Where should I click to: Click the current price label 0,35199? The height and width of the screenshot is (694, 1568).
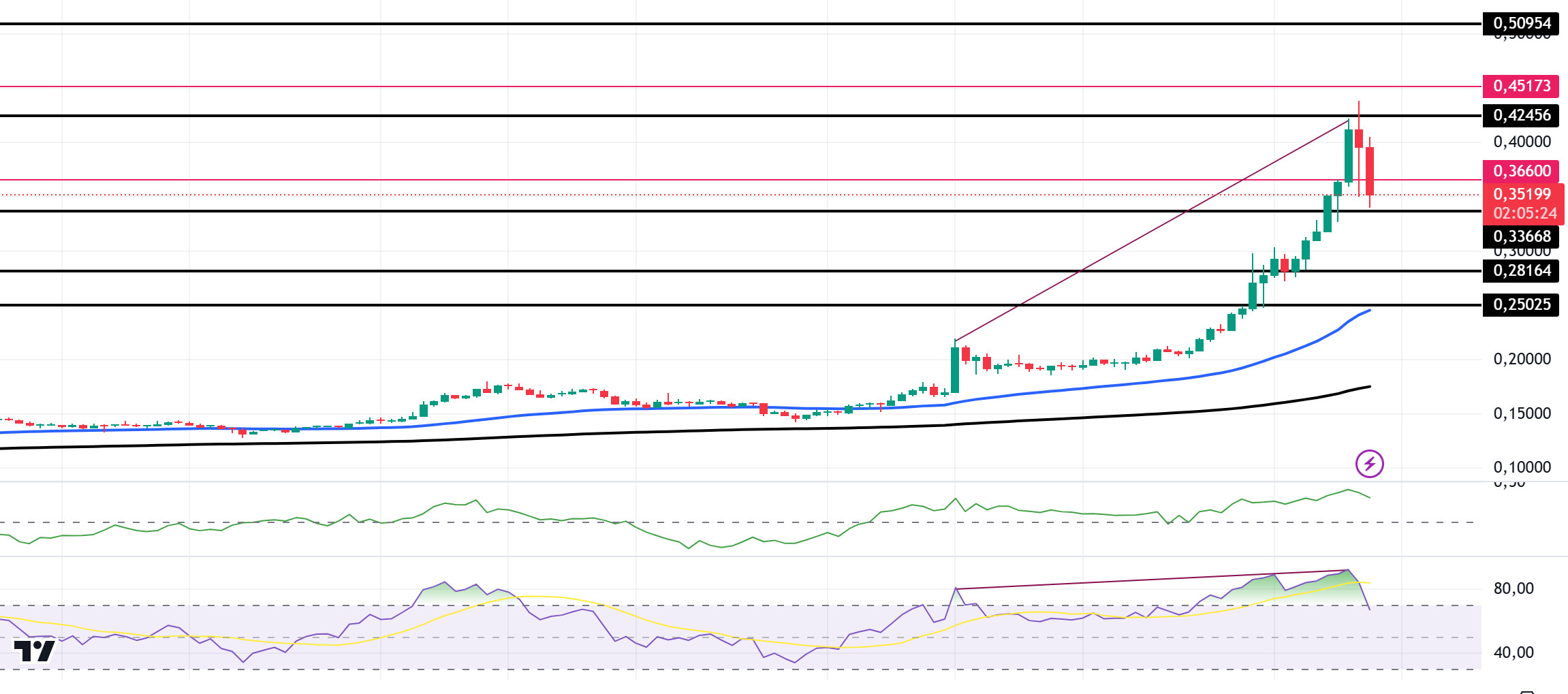click(x=1522, y=195)
